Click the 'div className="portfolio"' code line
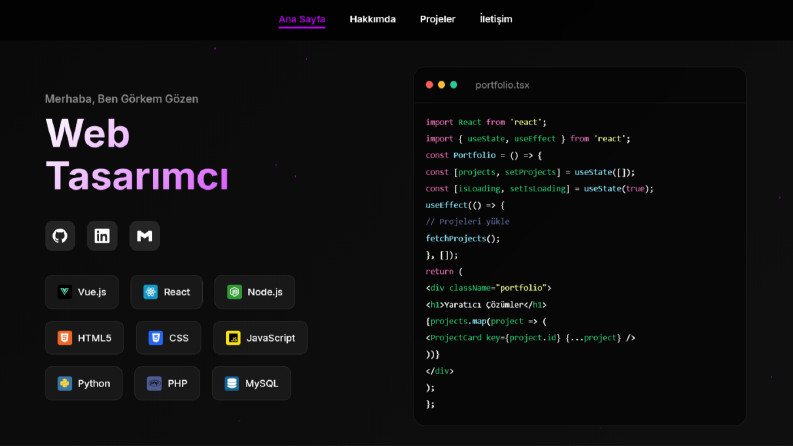This screenshot has height=446, width=793. pos(489,288)
